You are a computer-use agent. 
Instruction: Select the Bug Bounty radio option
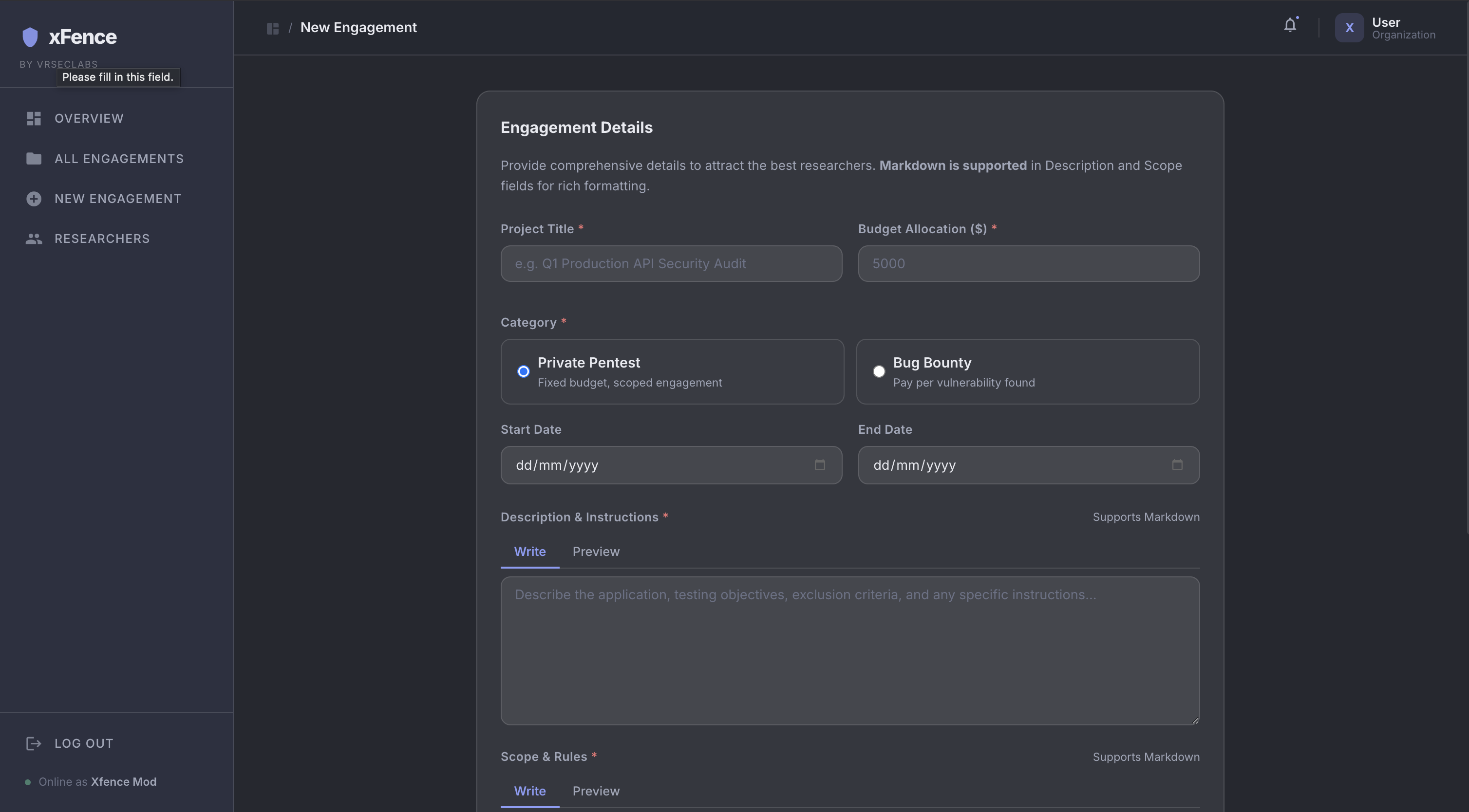(x=879, y=371)
